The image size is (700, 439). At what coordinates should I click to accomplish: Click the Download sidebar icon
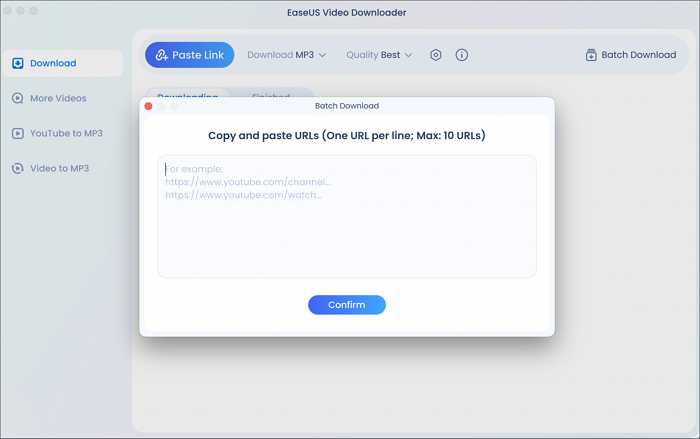(18, 63)
